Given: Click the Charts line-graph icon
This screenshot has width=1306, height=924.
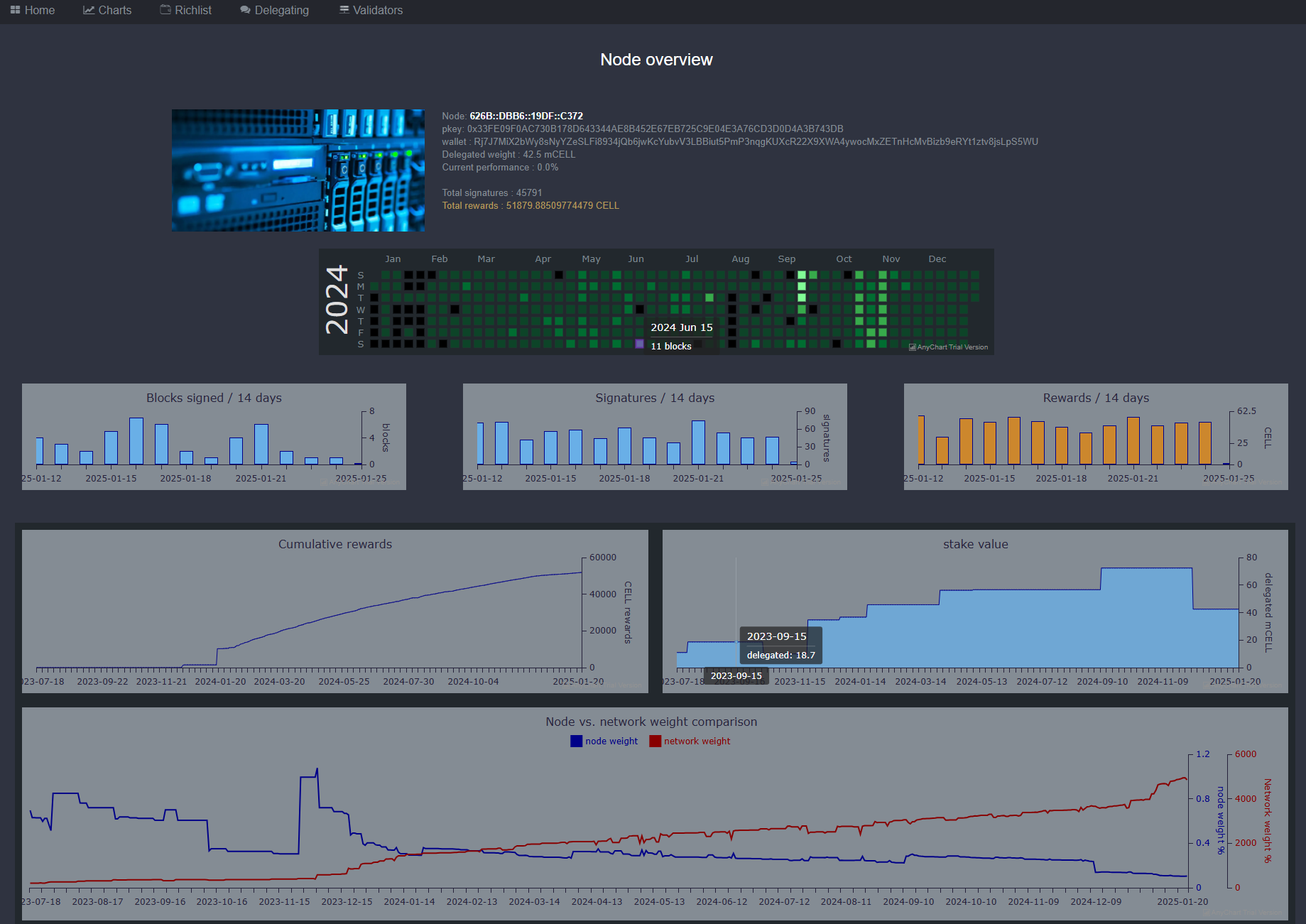Looking at the screenshot, I should (89, 10).
